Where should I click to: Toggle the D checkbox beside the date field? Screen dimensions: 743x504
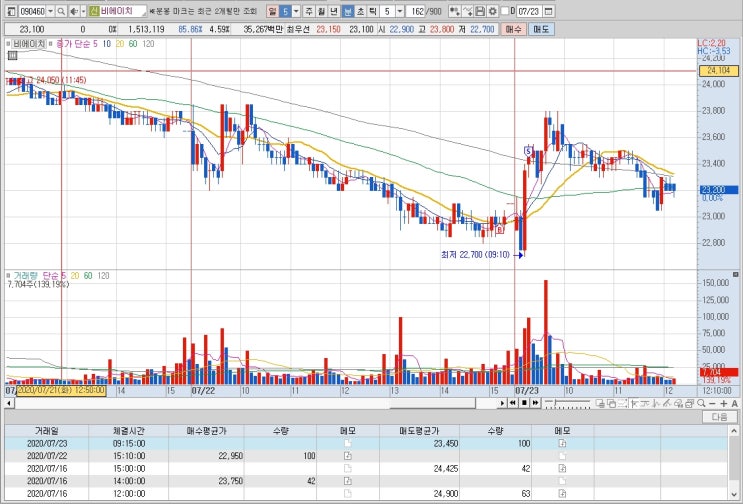coord(505,10)
